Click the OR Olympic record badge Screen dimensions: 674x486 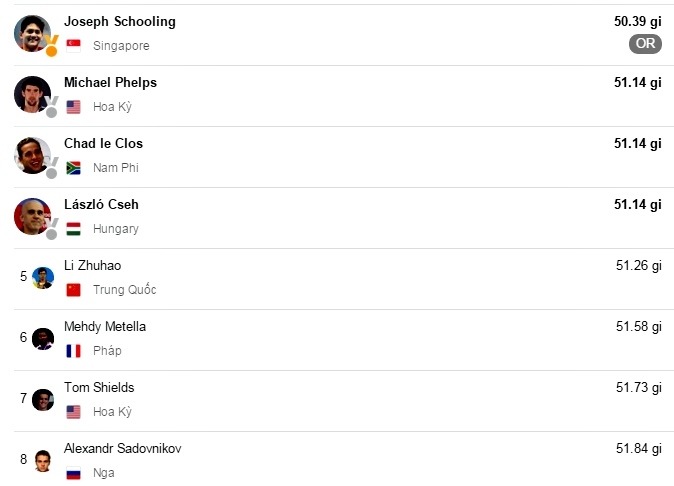tap(645, 44)
